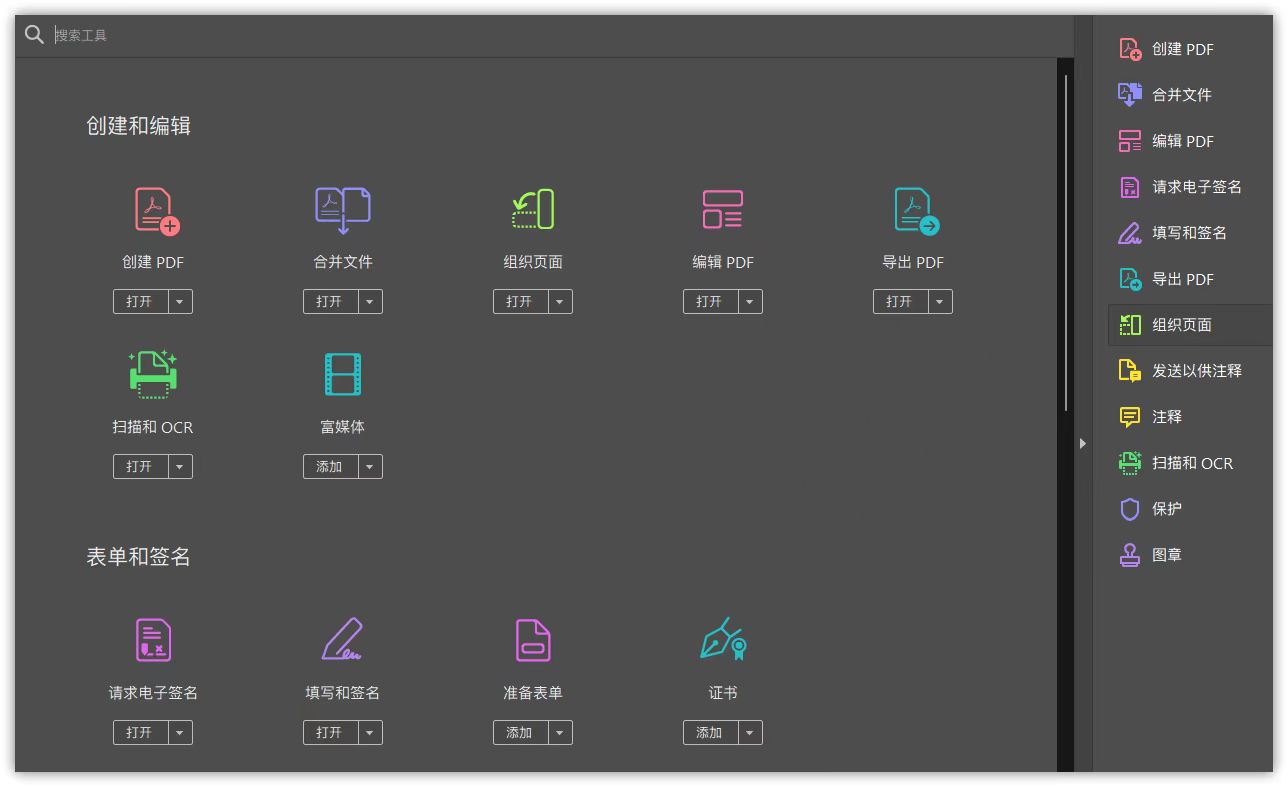Select 注释 label in right sidebar
The width and height of the screenshot is (1288, 787).
1167,417
